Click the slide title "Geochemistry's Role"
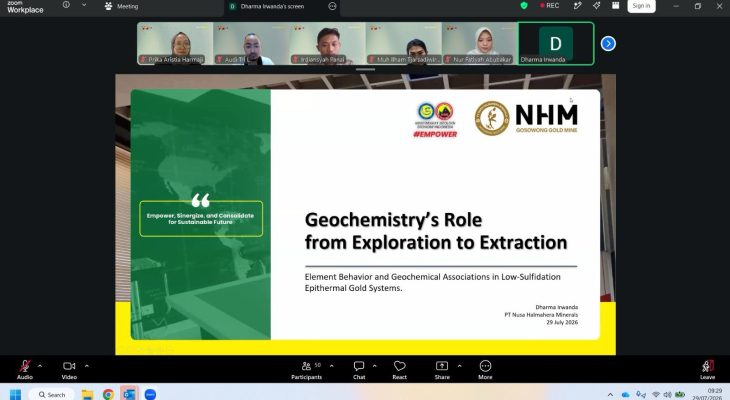730x400 pixels. click(x=393, y=220)
